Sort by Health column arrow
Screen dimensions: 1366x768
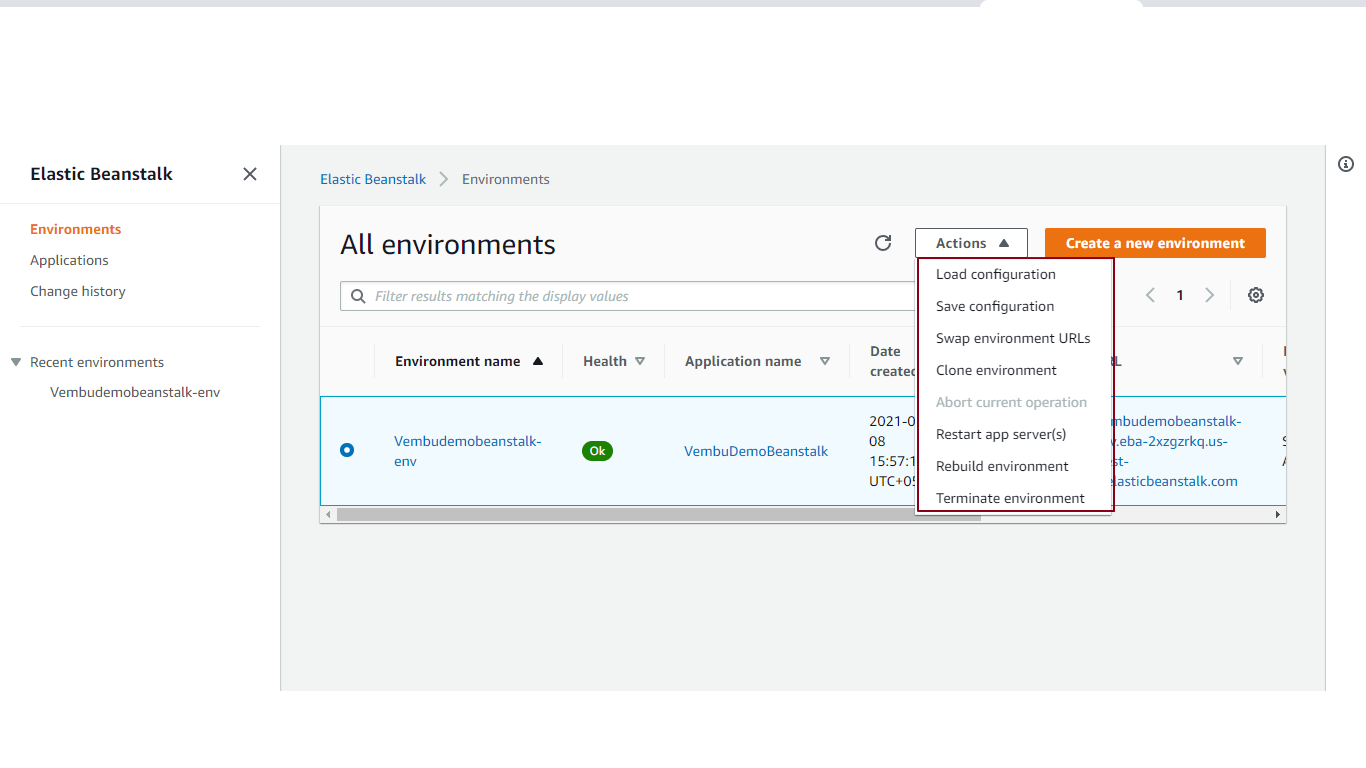[x=640, y=361]
